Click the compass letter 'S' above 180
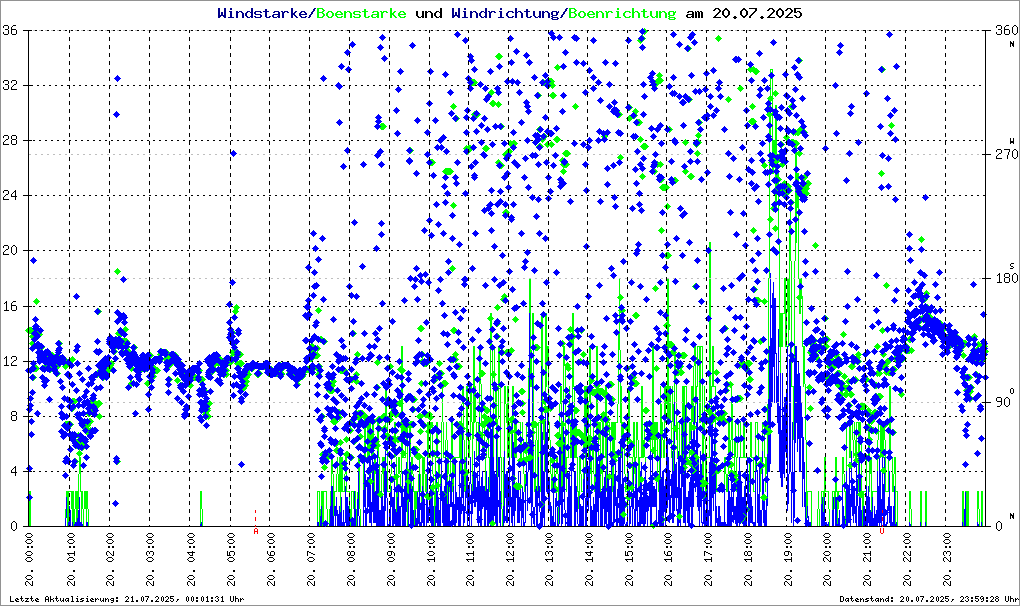Image resolution: width=1020 pixels, height=606 pixels. tap(1012, 265)
